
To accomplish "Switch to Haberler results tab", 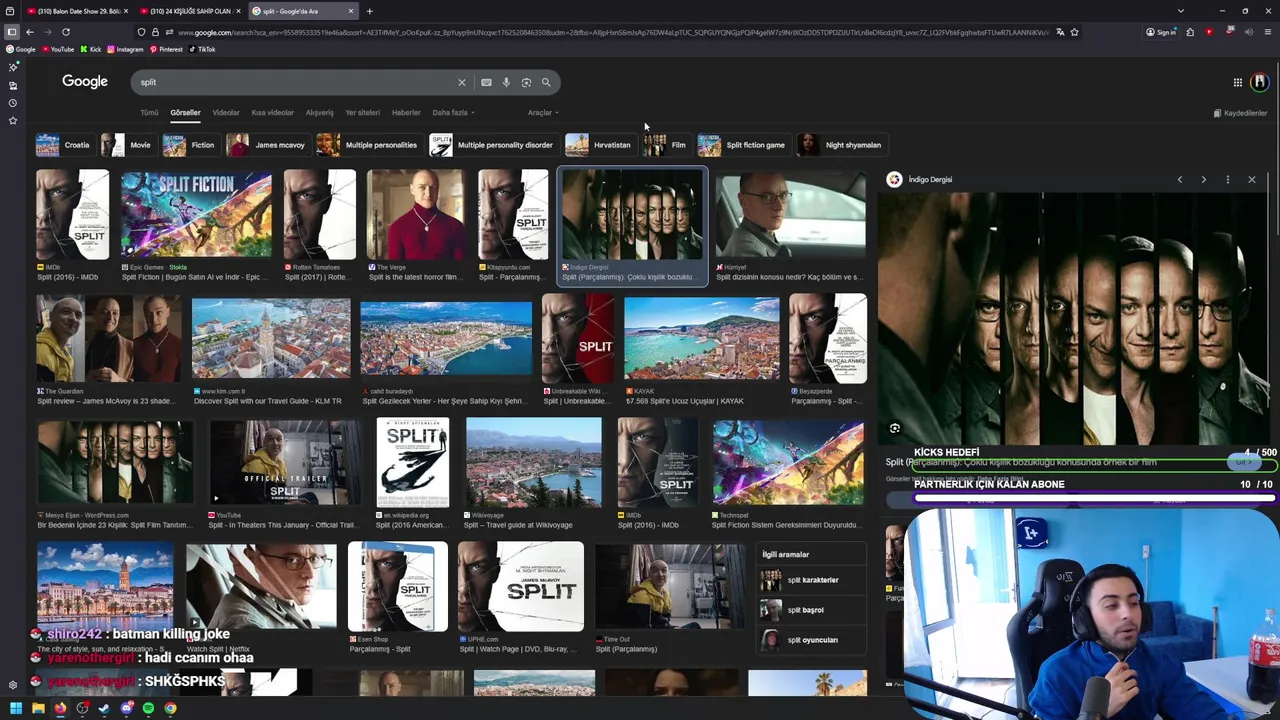I will click(x=406, y=113).
